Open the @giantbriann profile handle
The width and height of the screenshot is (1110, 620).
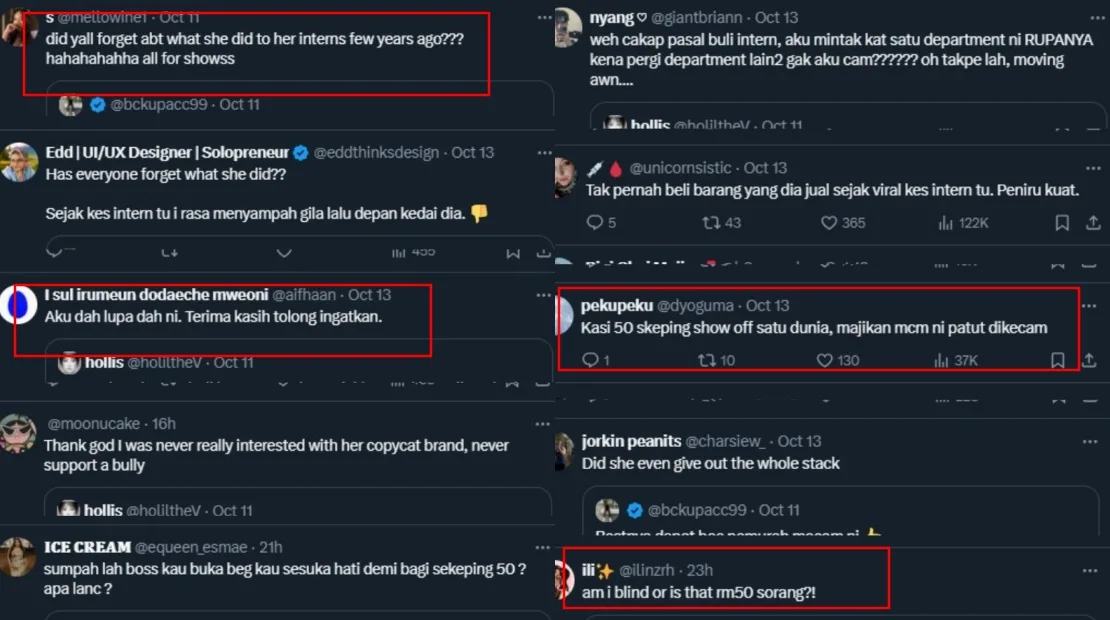[x=696, y=18]
